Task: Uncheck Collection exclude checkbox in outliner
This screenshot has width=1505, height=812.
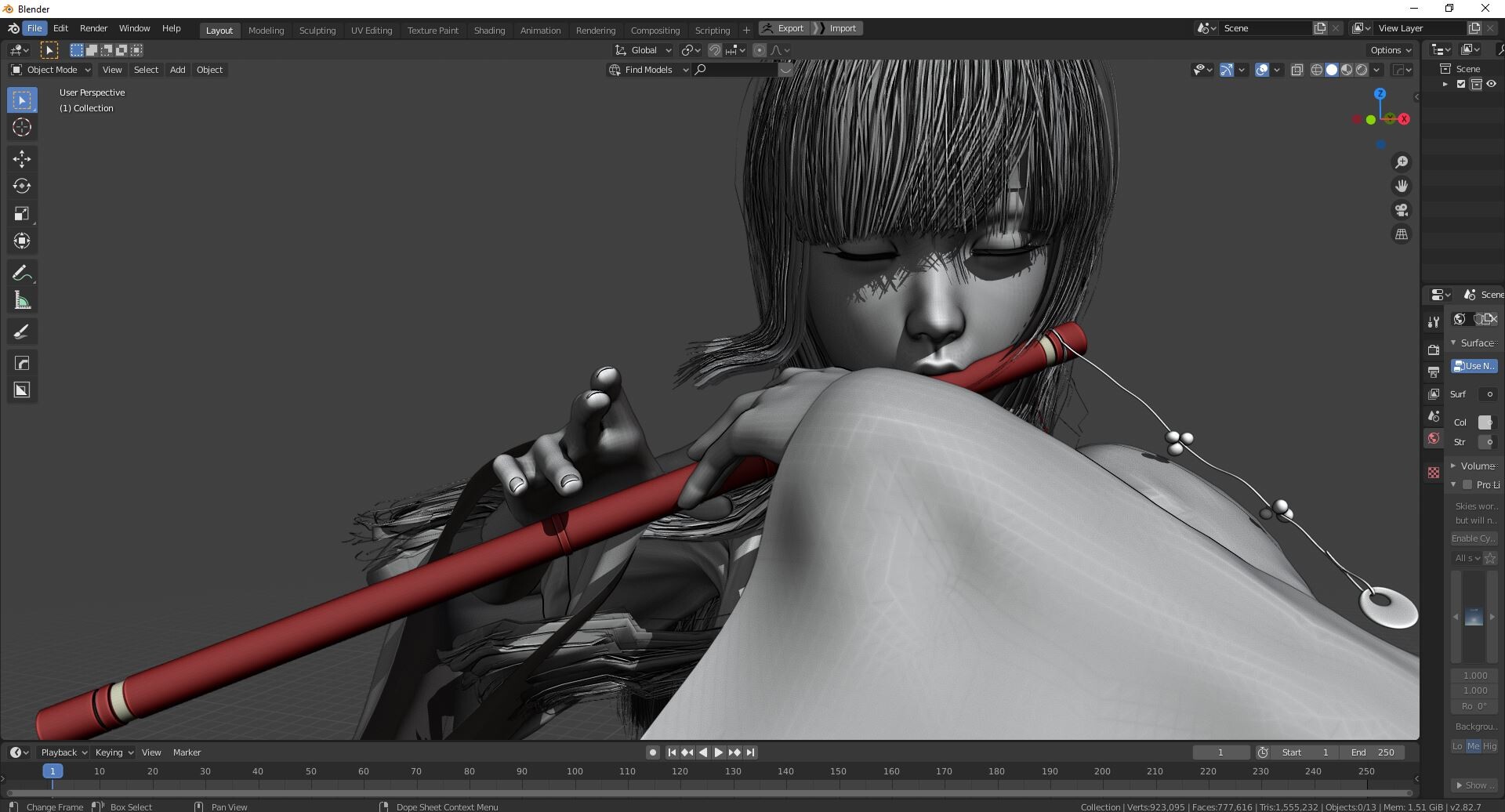Action: pyautogui.click(x=1461, y=85)
